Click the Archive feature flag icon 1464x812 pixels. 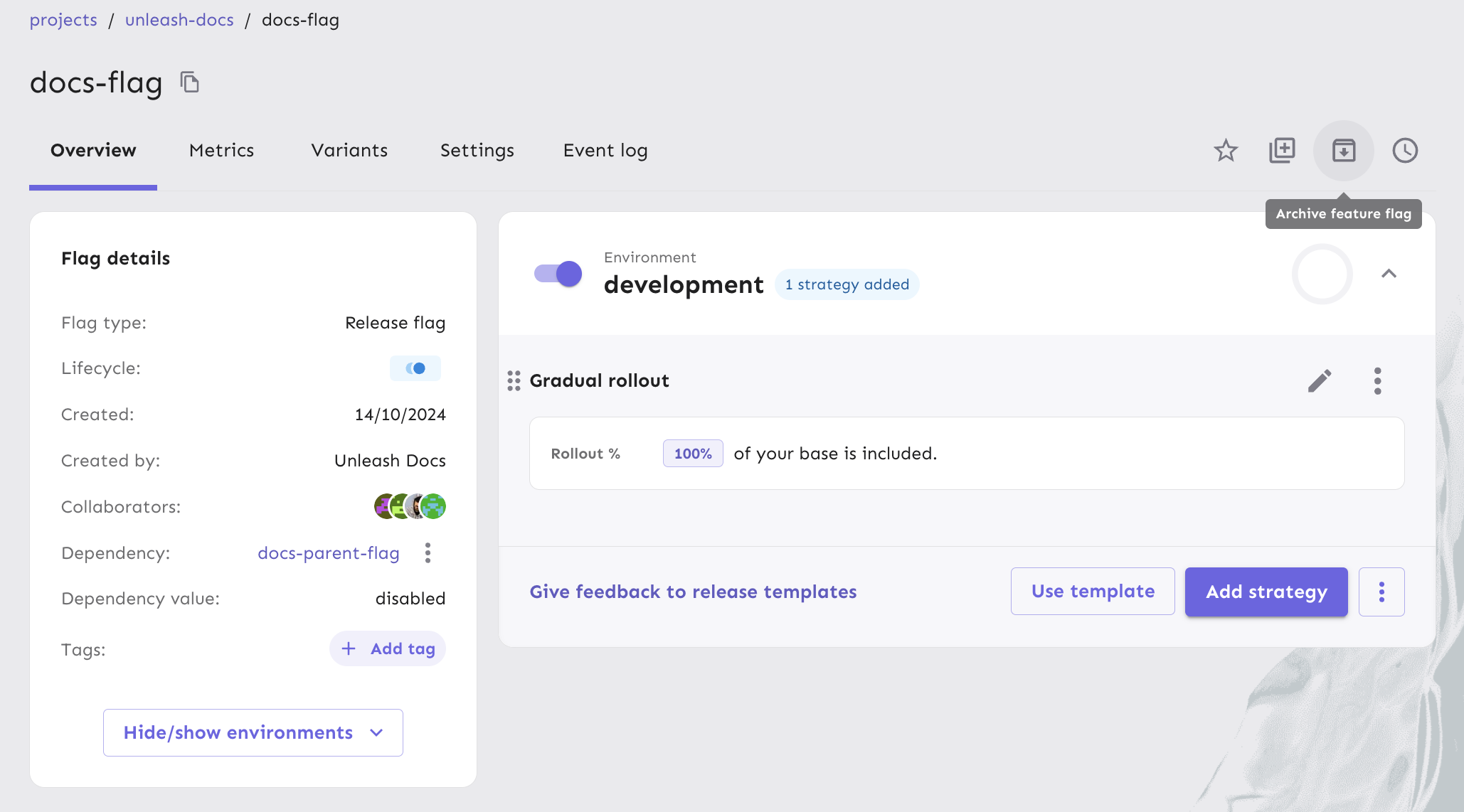1343,150
